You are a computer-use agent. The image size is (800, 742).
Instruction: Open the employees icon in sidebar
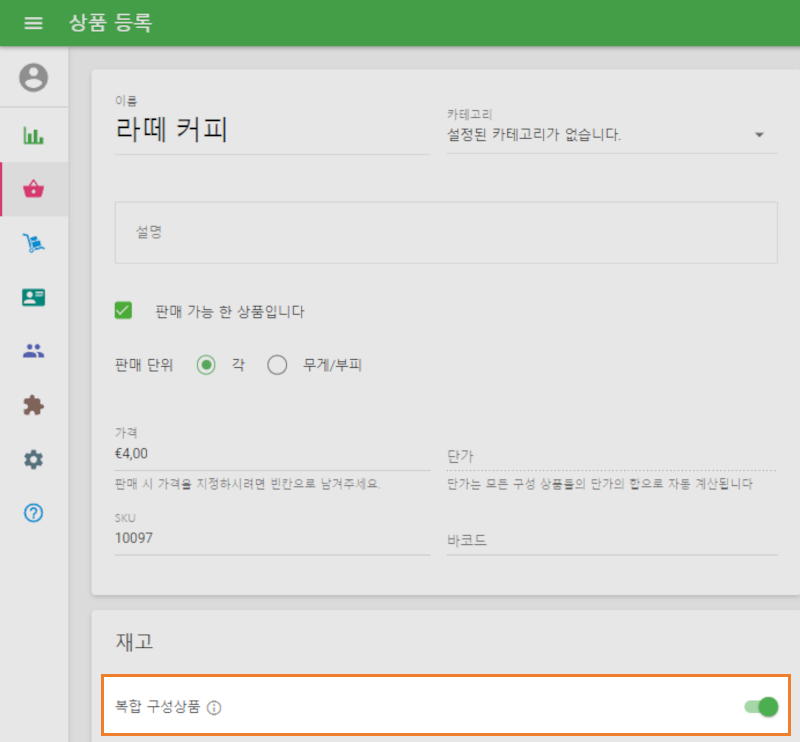[34, 350]
